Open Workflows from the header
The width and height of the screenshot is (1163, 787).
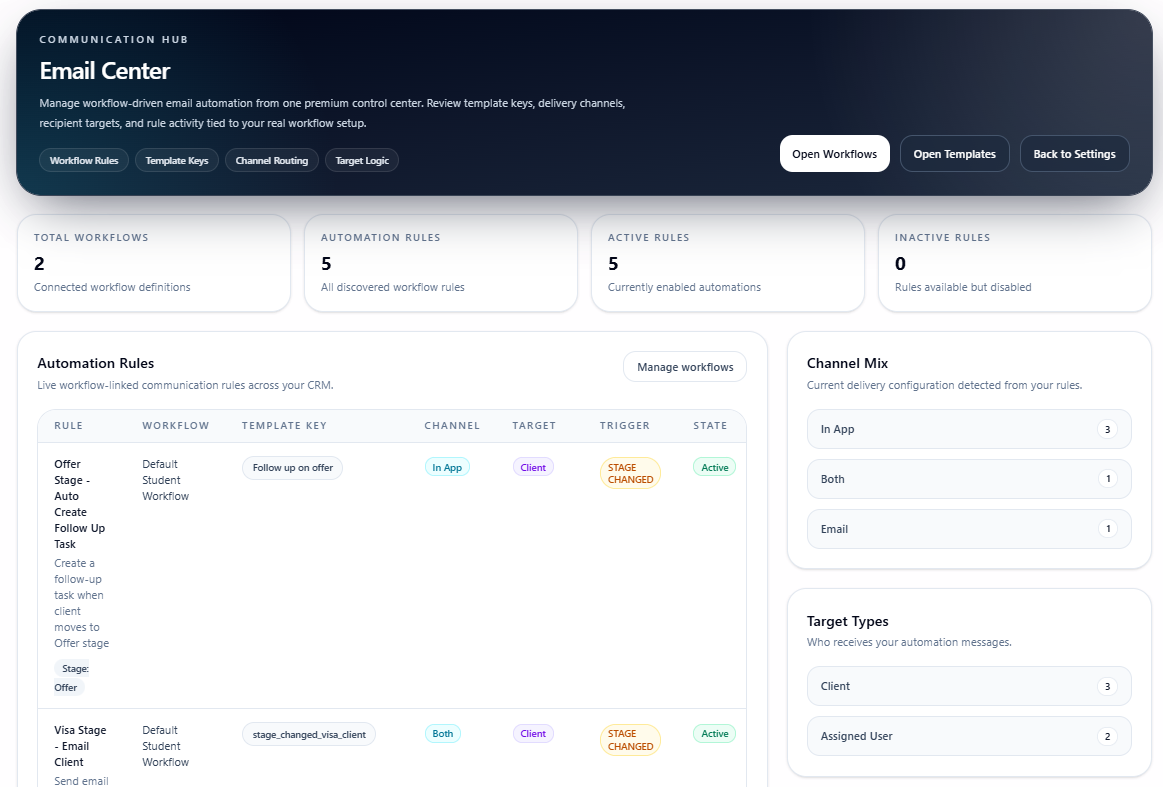click(834, 154)
